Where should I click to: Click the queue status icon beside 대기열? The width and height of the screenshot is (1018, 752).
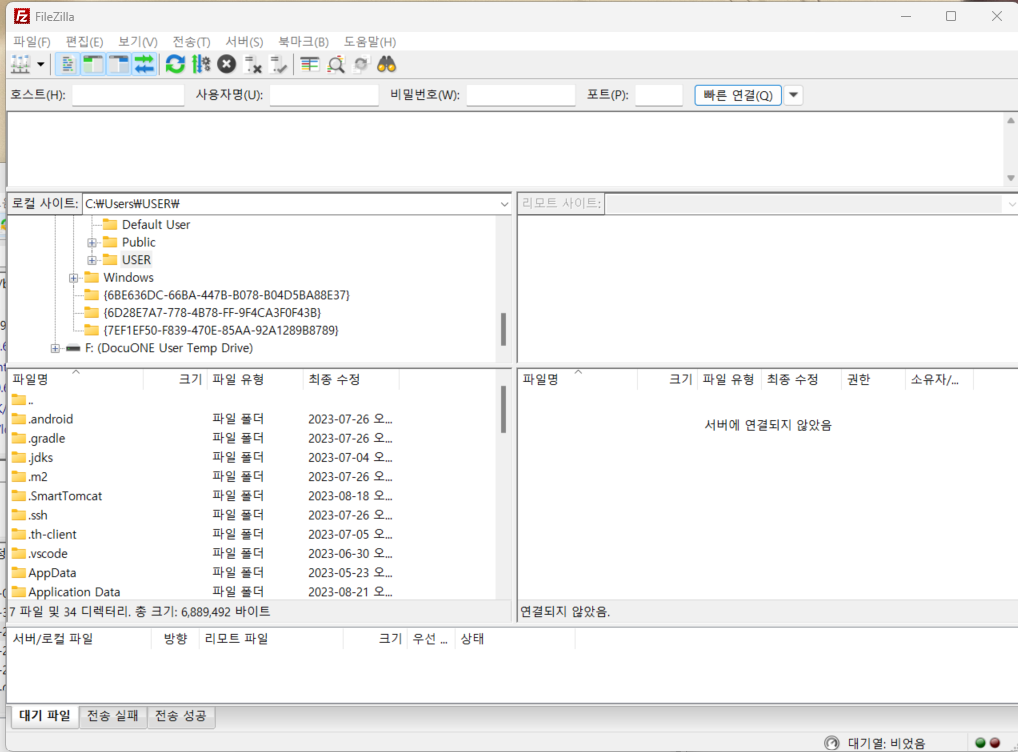(832, 743)
